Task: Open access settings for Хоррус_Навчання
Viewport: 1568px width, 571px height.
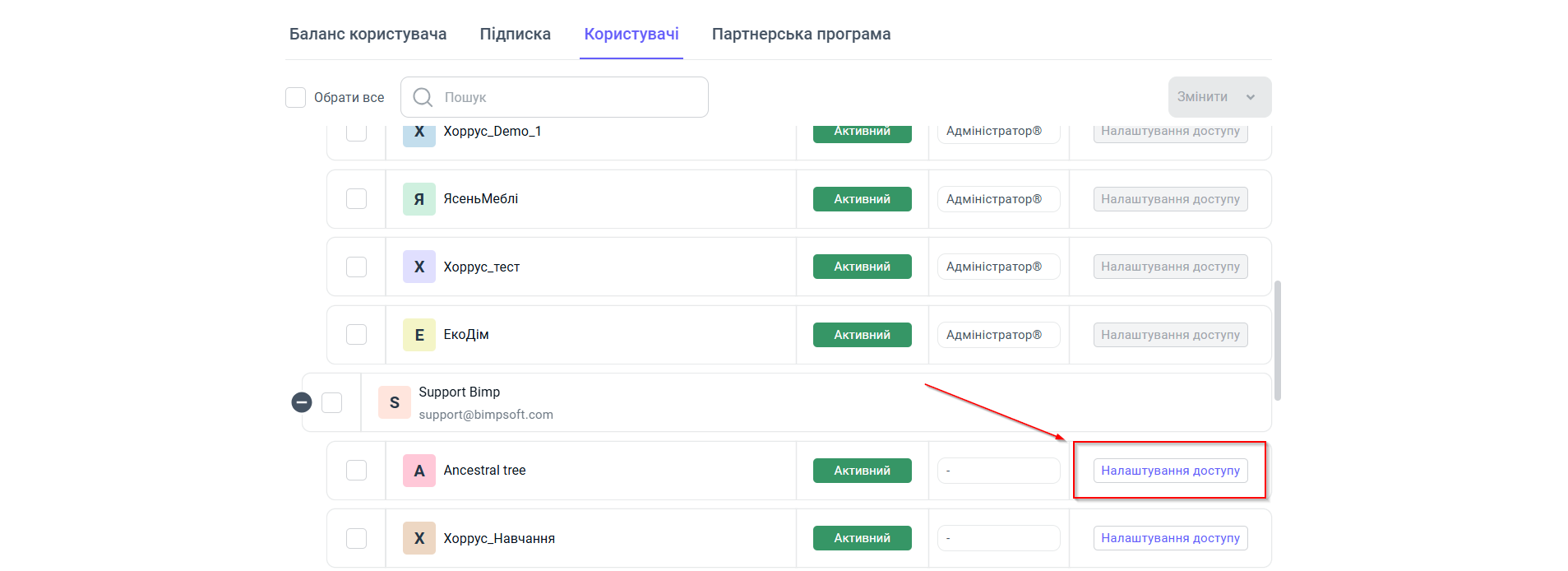Action: pos(1170,538)
